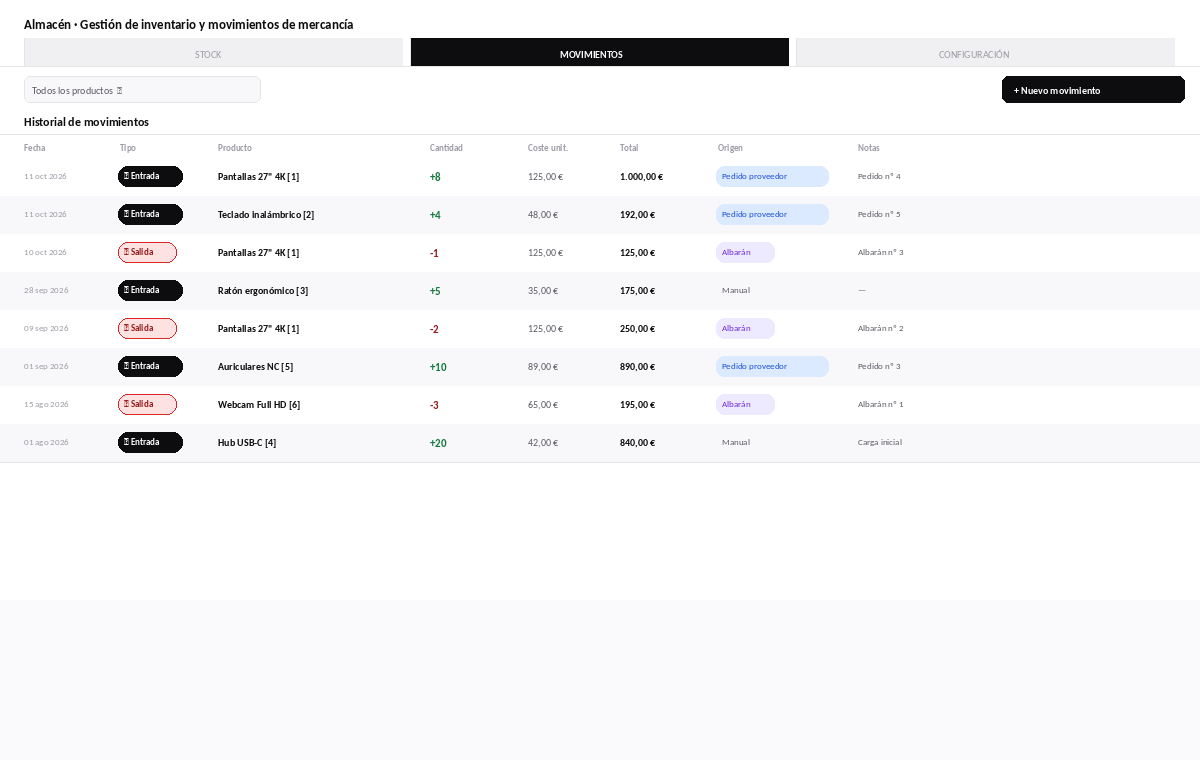Viewport: 1200px width, 760px height.
Task: Click the unit cost '48,00 €'
Action: tap(543, 215)
